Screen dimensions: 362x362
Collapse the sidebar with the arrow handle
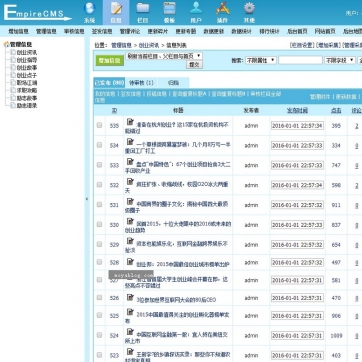pyautogui.click(x=87, y=199)
